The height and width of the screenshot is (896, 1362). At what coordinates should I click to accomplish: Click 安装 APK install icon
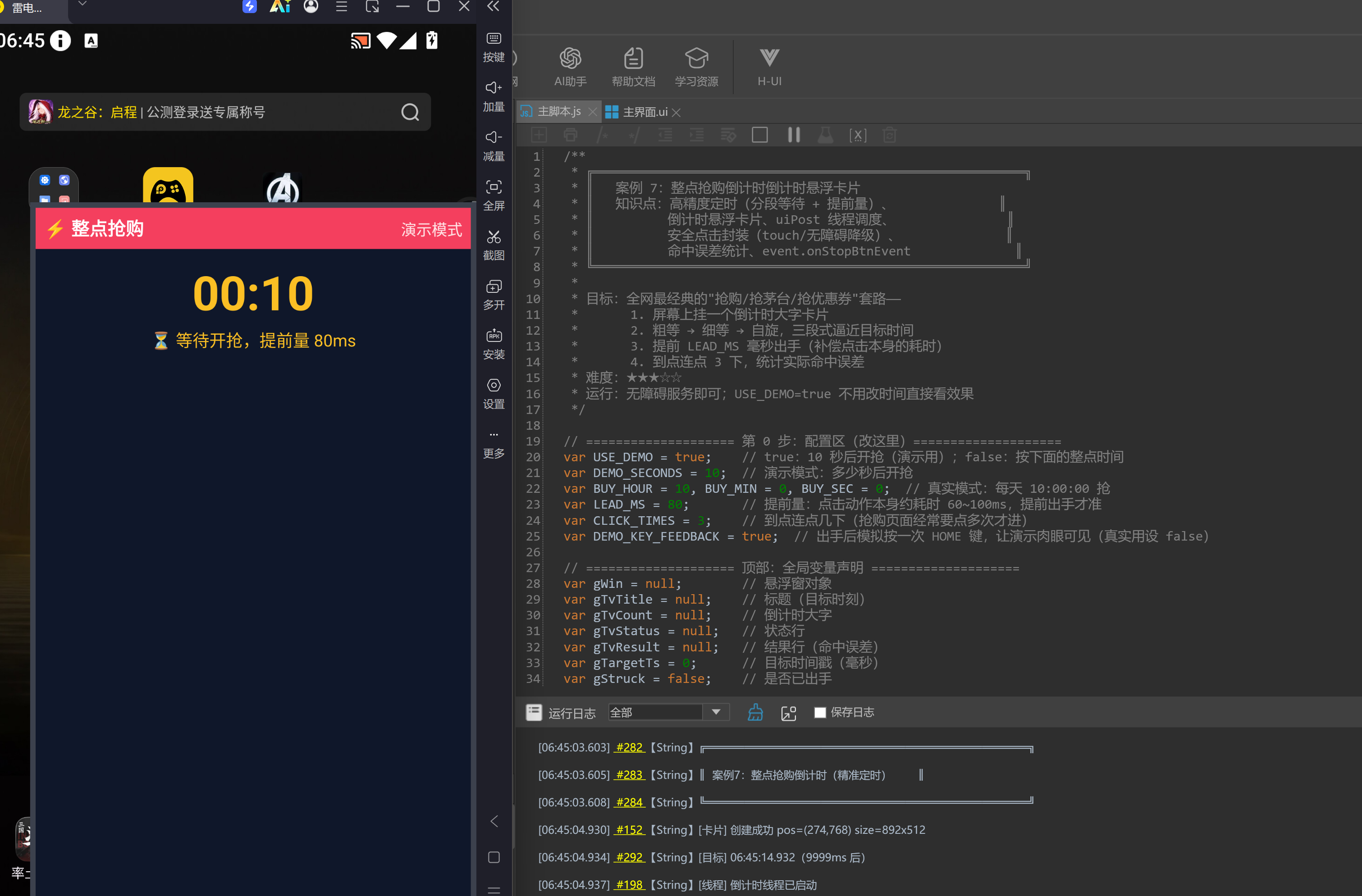[x=494, y=345]
